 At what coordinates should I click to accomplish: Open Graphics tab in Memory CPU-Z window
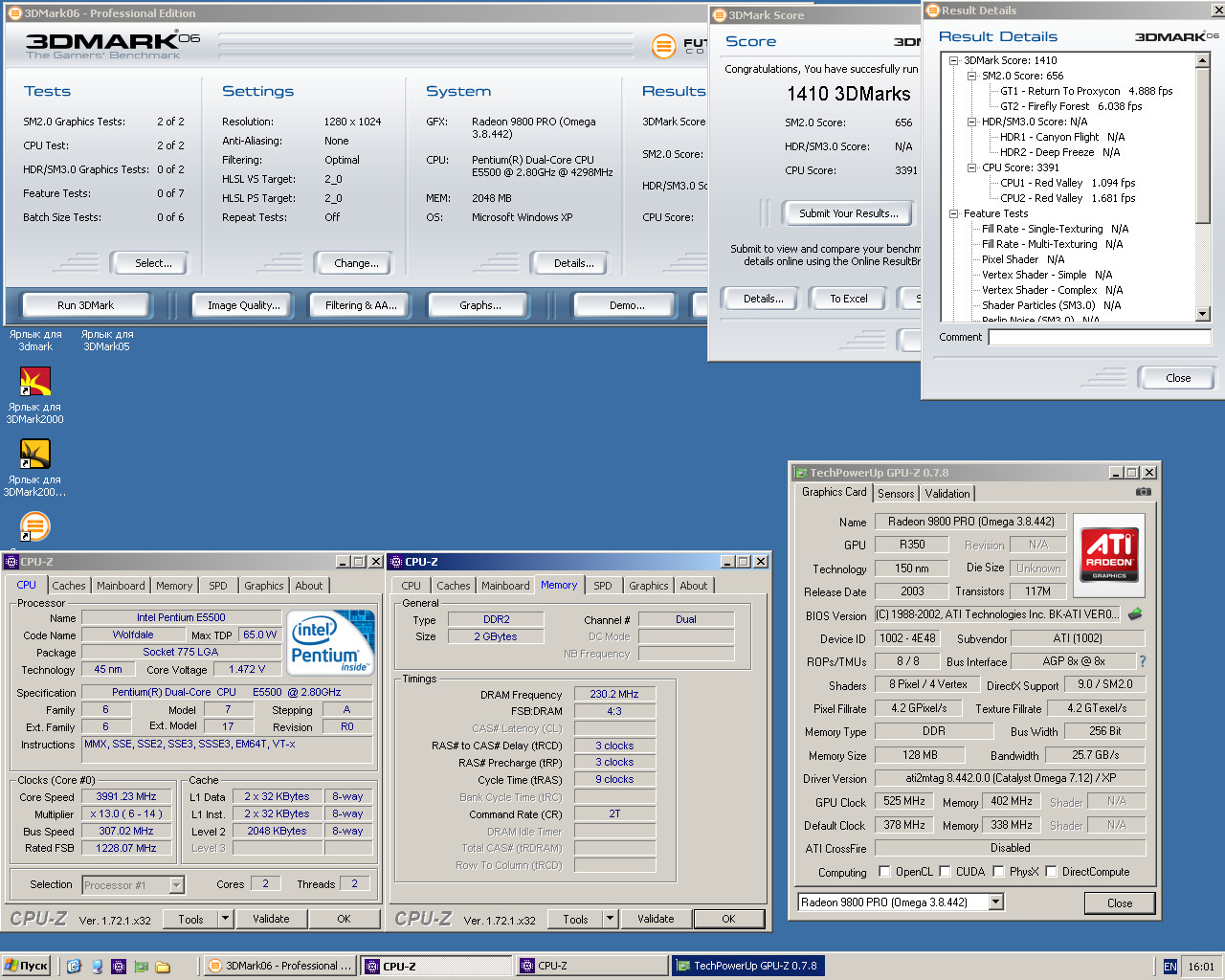pos(648,586)
